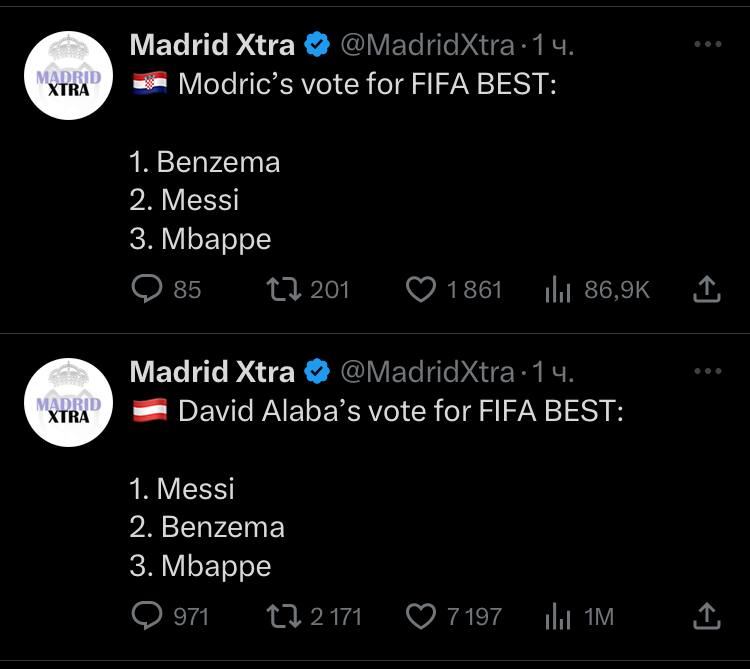750x669 pixels.
Task: Retweet the Modric FIFA BEST tweet
Action: [x=280, y=290]
